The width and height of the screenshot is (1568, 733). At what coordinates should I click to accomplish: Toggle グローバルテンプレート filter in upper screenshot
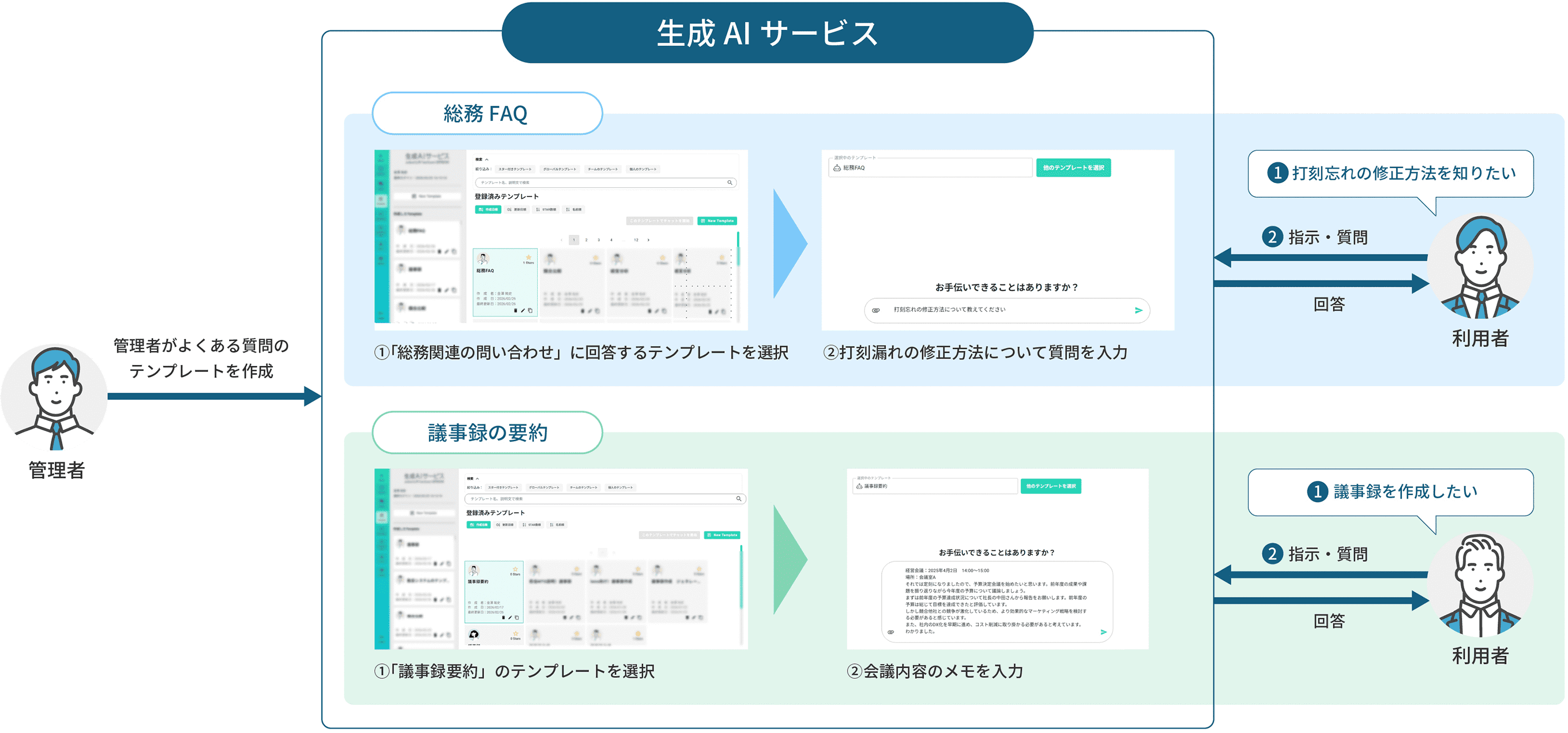coord(559,169)
